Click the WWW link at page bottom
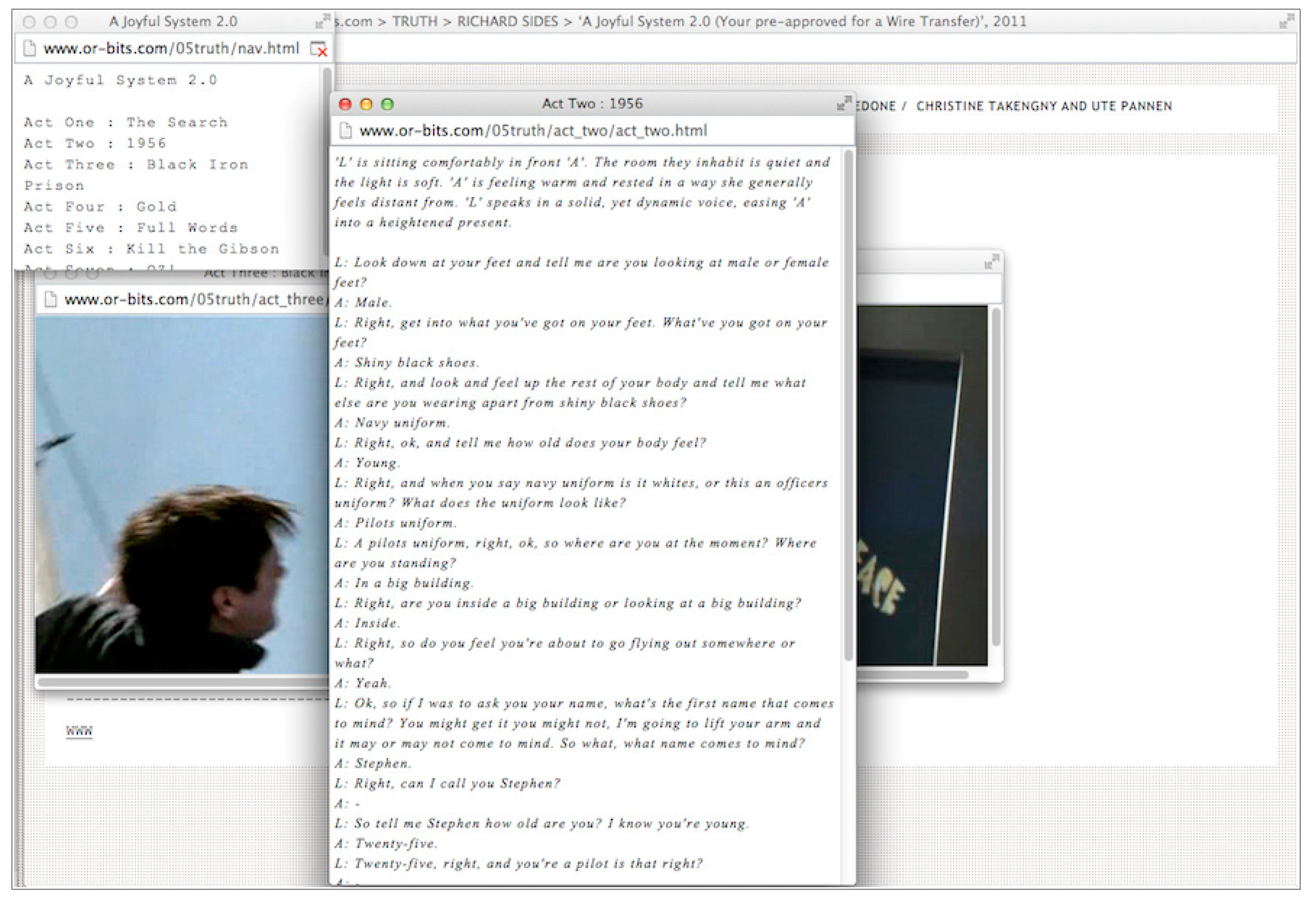 click(x=79, y=731)
